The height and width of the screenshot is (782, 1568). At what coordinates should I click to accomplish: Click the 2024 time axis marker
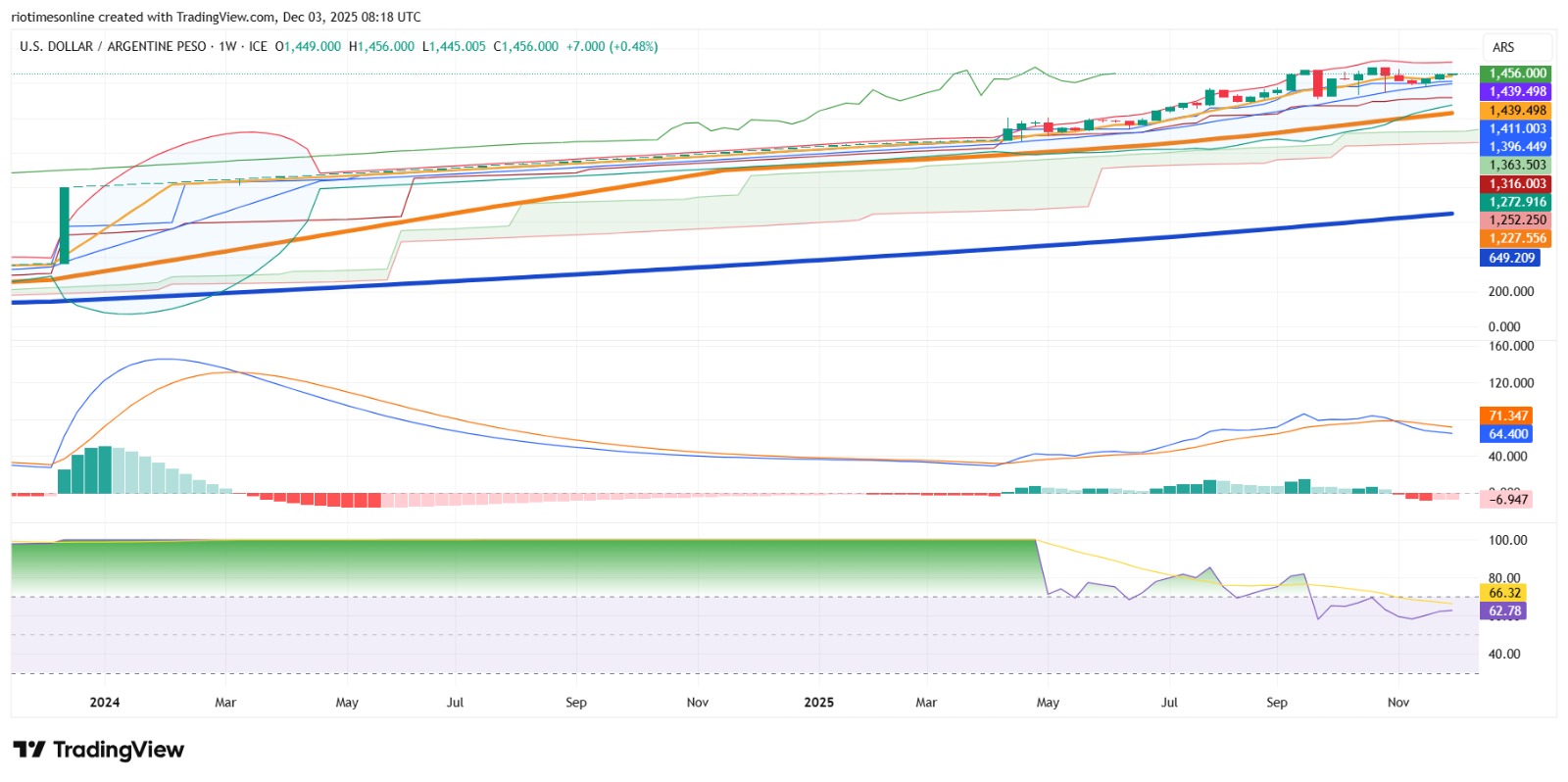(105, 703)
